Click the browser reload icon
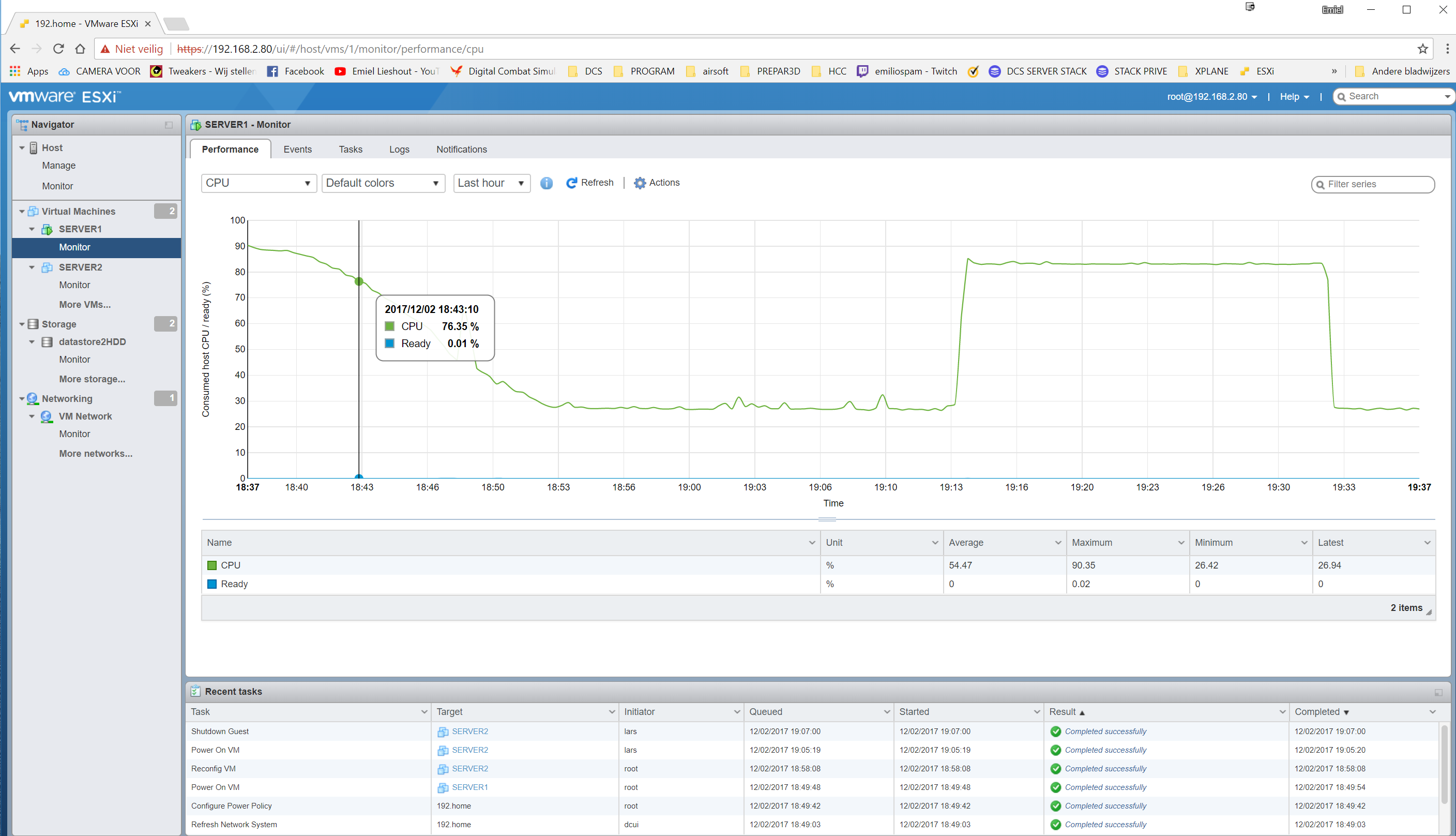This screenshot has height=836, width=1456. pyautogui.click(x=58, y=49)
